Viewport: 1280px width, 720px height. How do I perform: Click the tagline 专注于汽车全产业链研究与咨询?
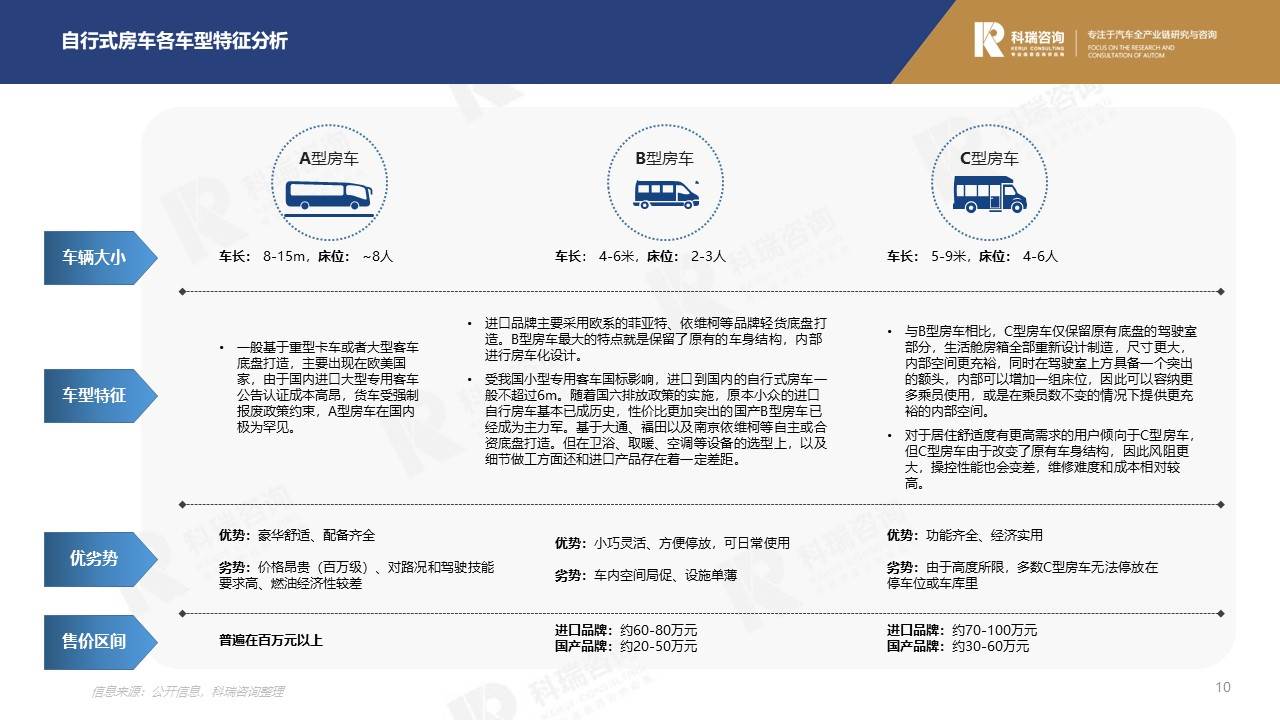tap(1152, 35)
